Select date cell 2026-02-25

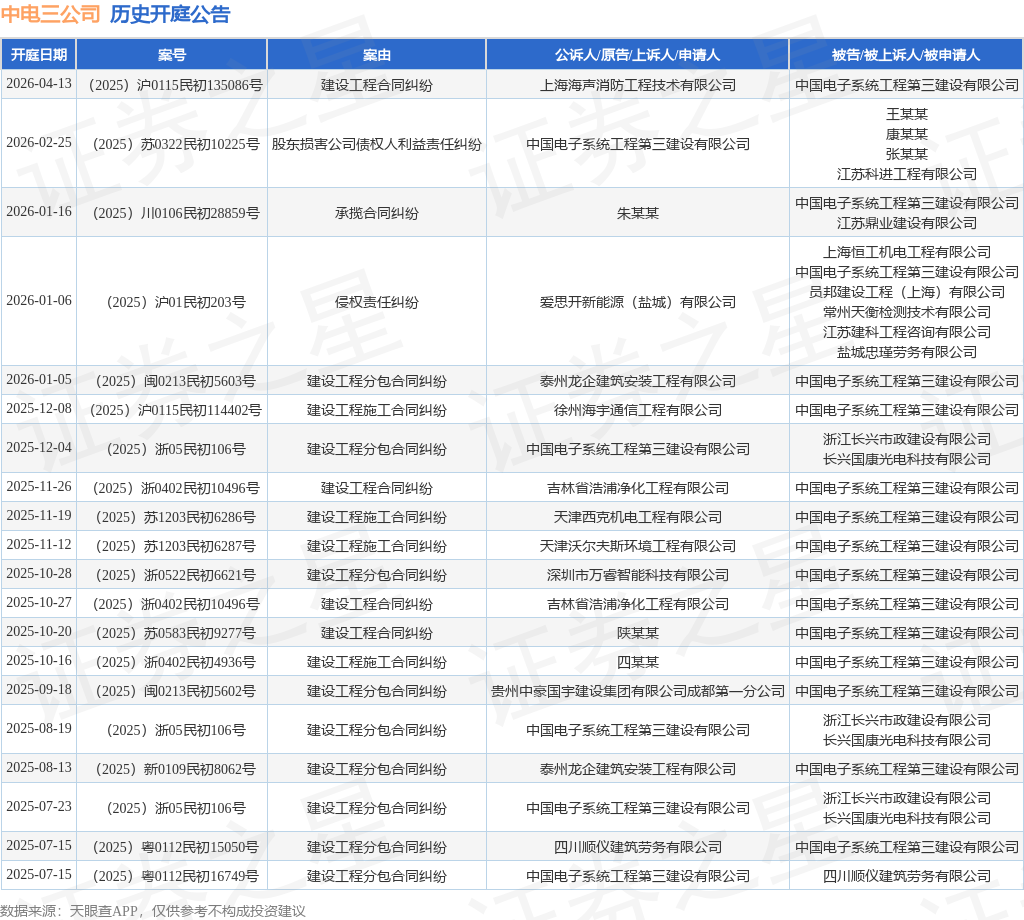[39, 142]
